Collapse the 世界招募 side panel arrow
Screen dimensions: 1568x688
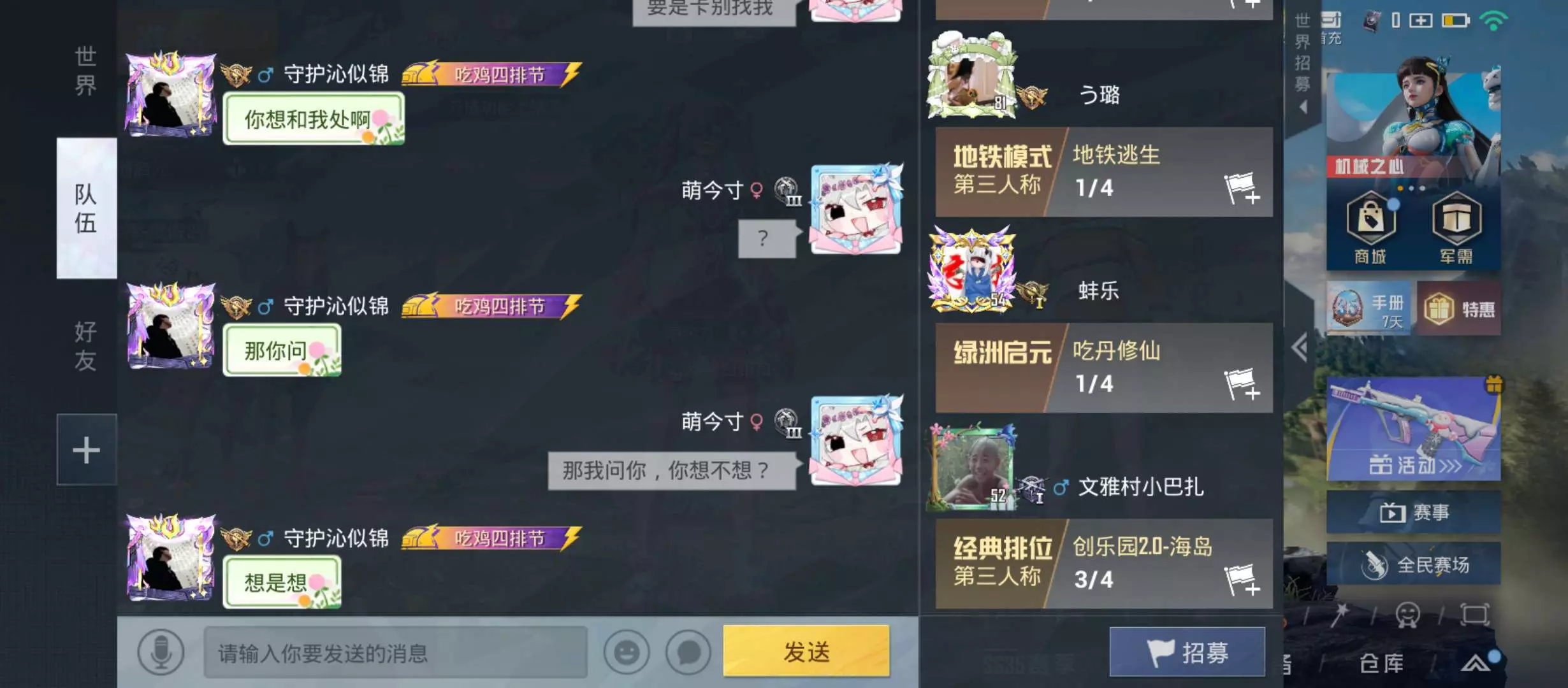tap(1303, 107)
